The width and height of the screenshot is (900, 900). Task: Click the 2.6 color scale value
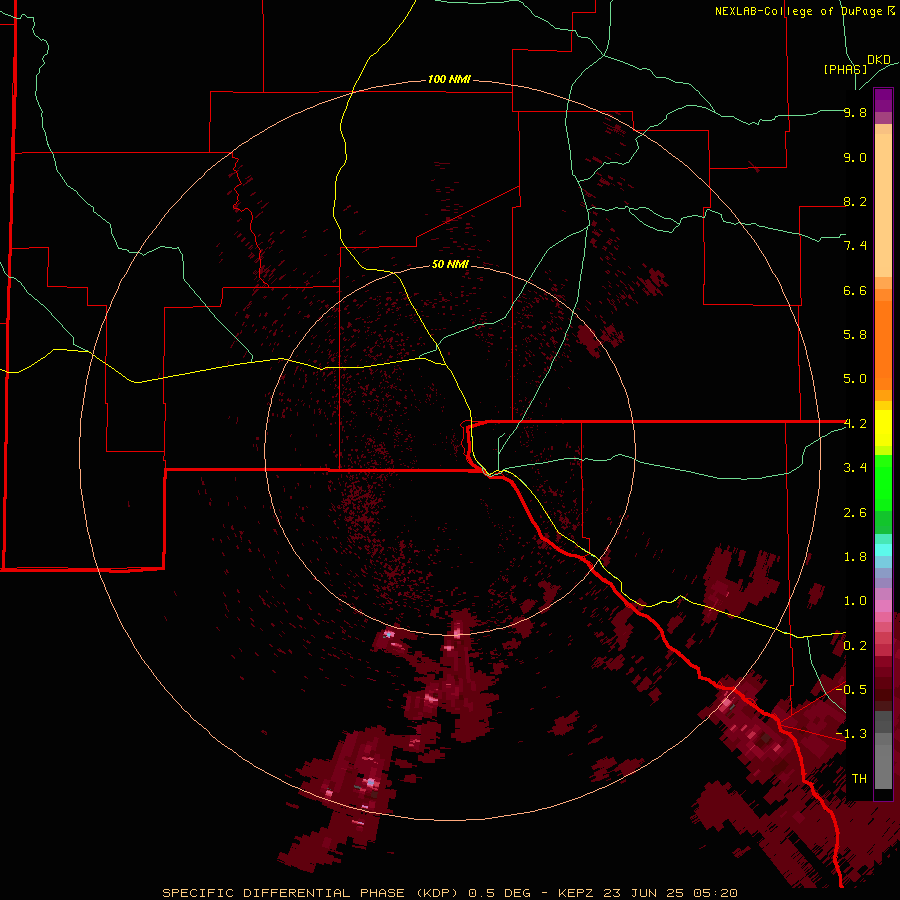pyautogui.click(x=855, y=513)
